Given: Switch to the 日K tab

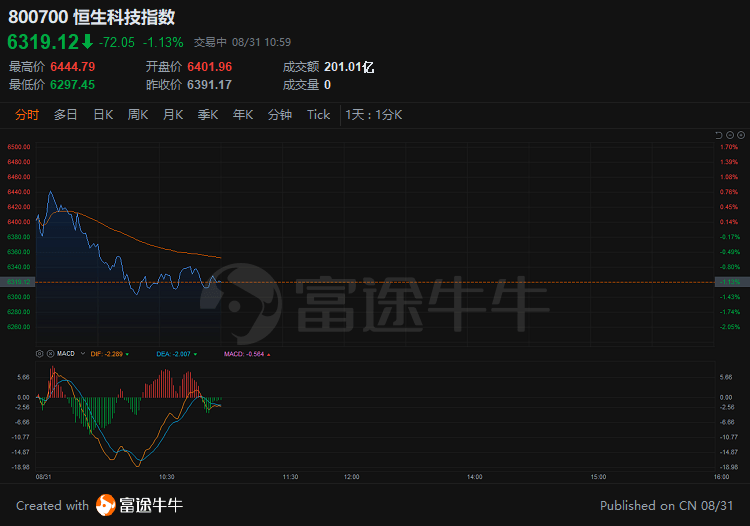Looking at the screenshot, I should [103, 115].
